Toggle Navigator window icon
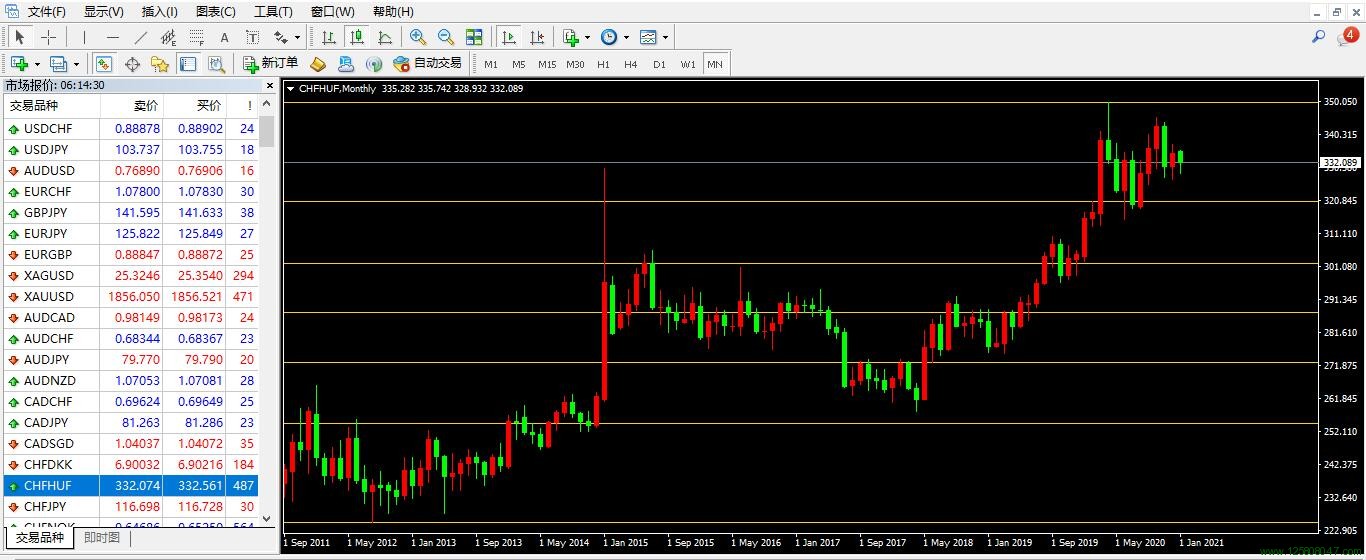Image resolution: width=1366 pixels, height=560 pixels. point(160,64)
